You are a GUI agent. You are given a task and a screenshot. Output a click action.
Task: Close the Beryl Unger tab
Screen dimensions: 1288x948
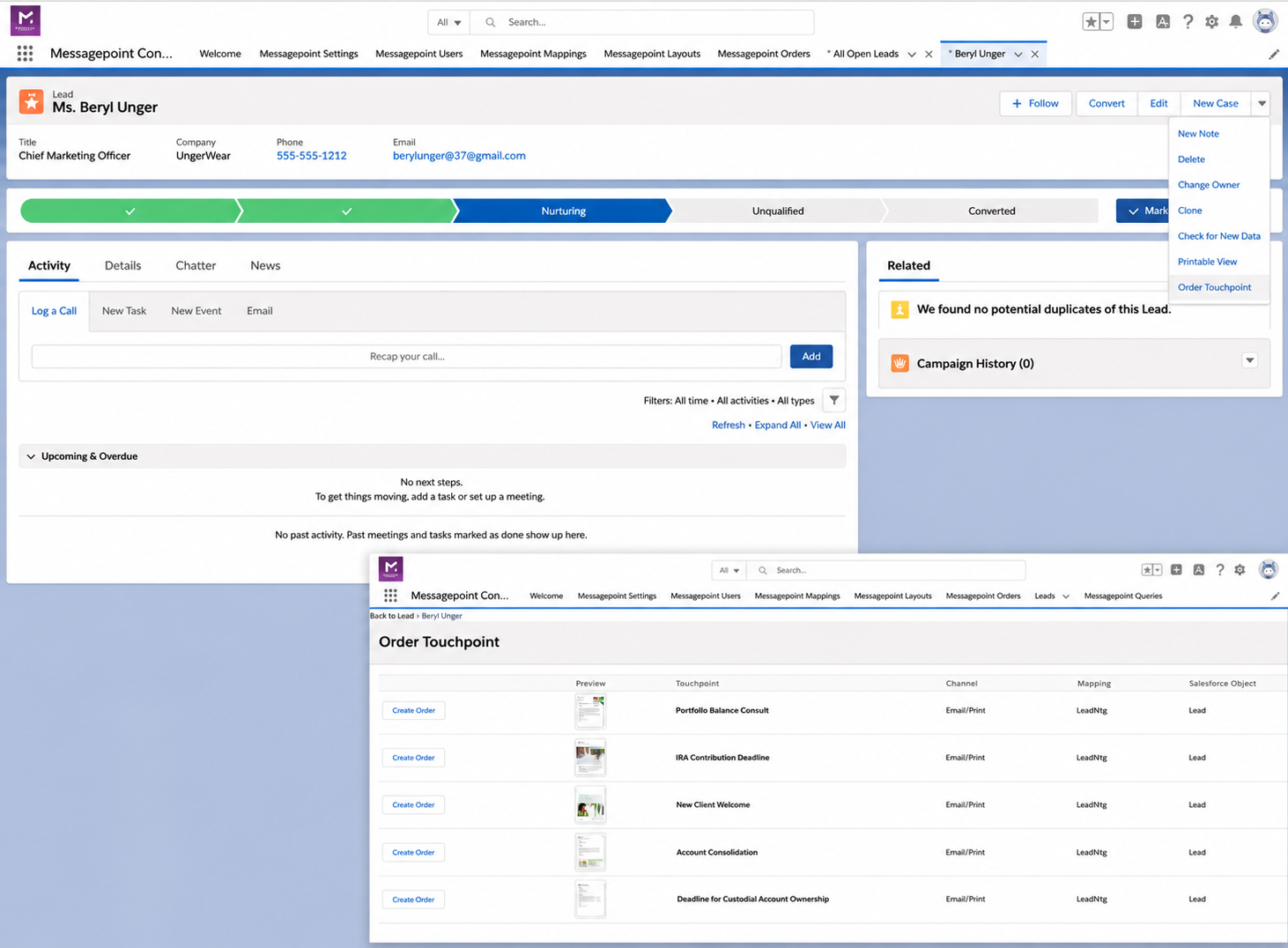tap(1035, 54)
